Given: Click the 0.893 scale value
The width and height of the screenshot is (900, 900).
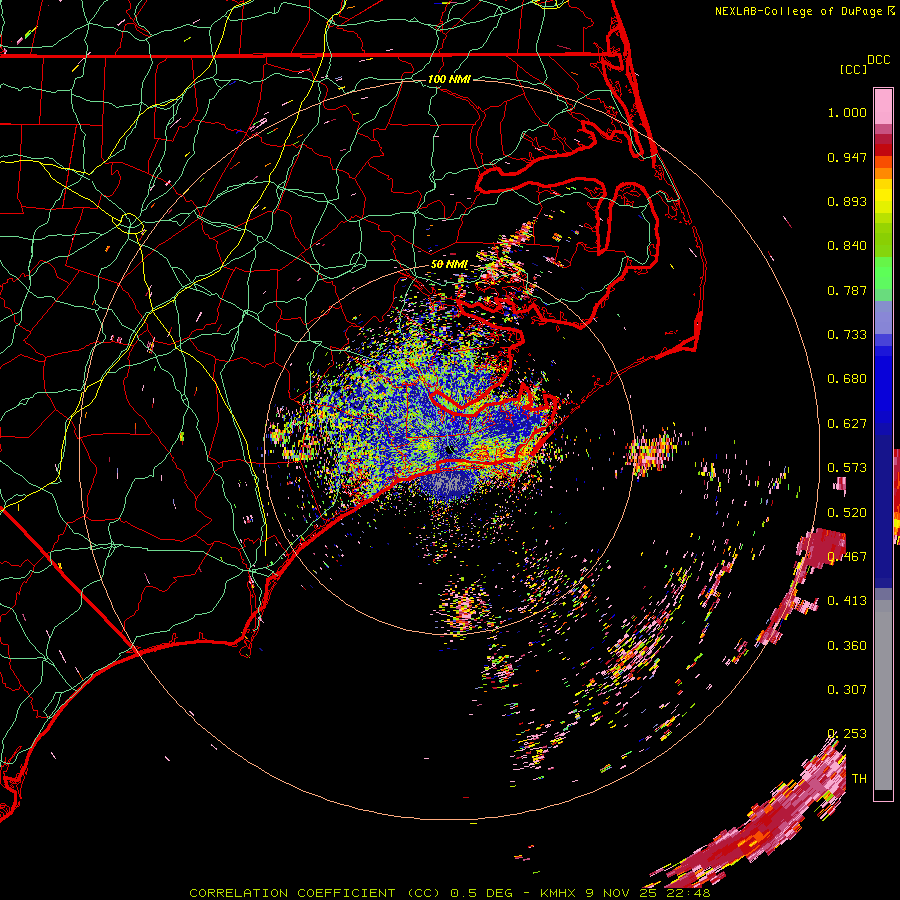Looking at the screenshot, I should coord(847,201).
